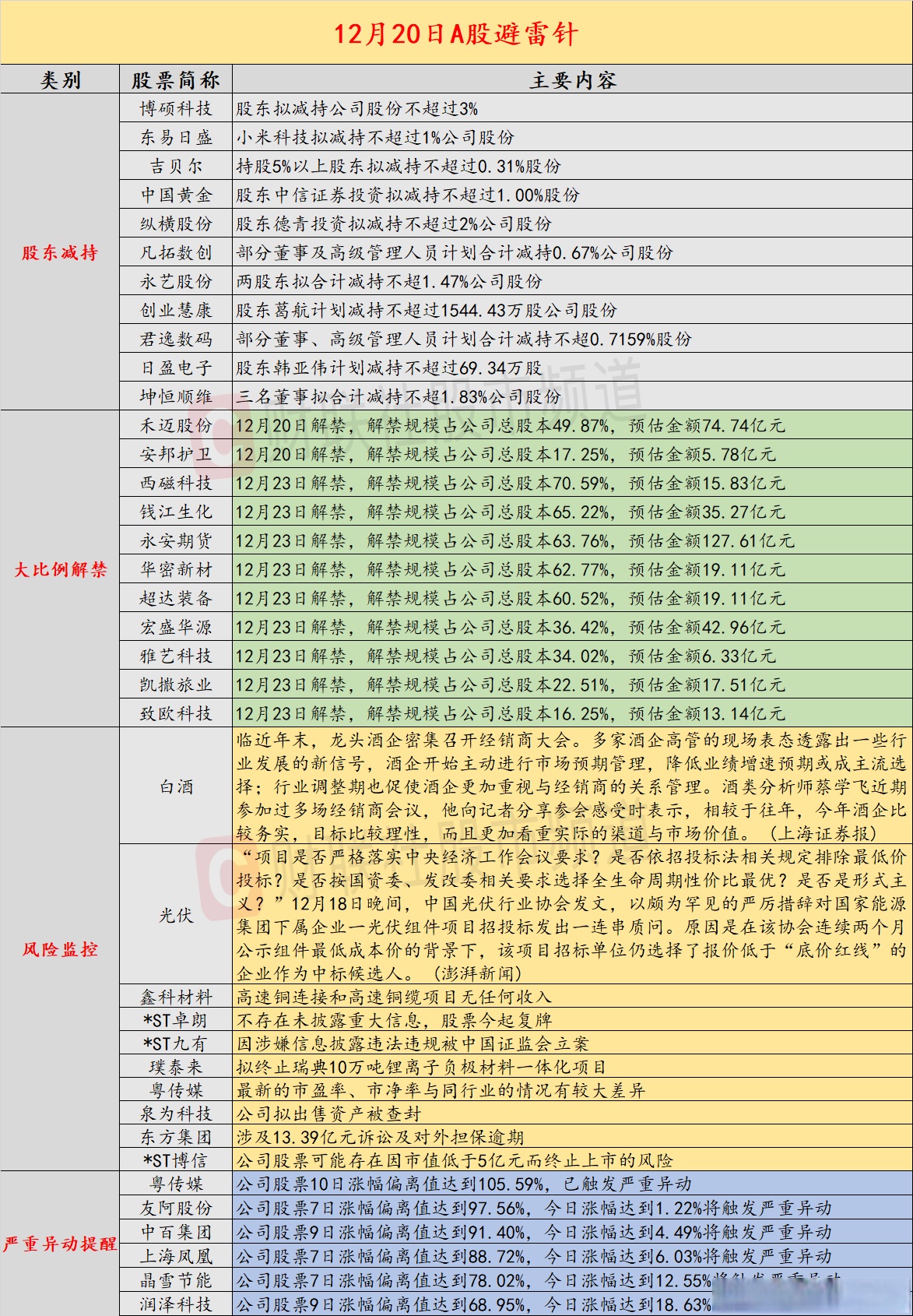Click the title "12月20日A股避雷针"
913x1316 pixels.
point(456,33)
